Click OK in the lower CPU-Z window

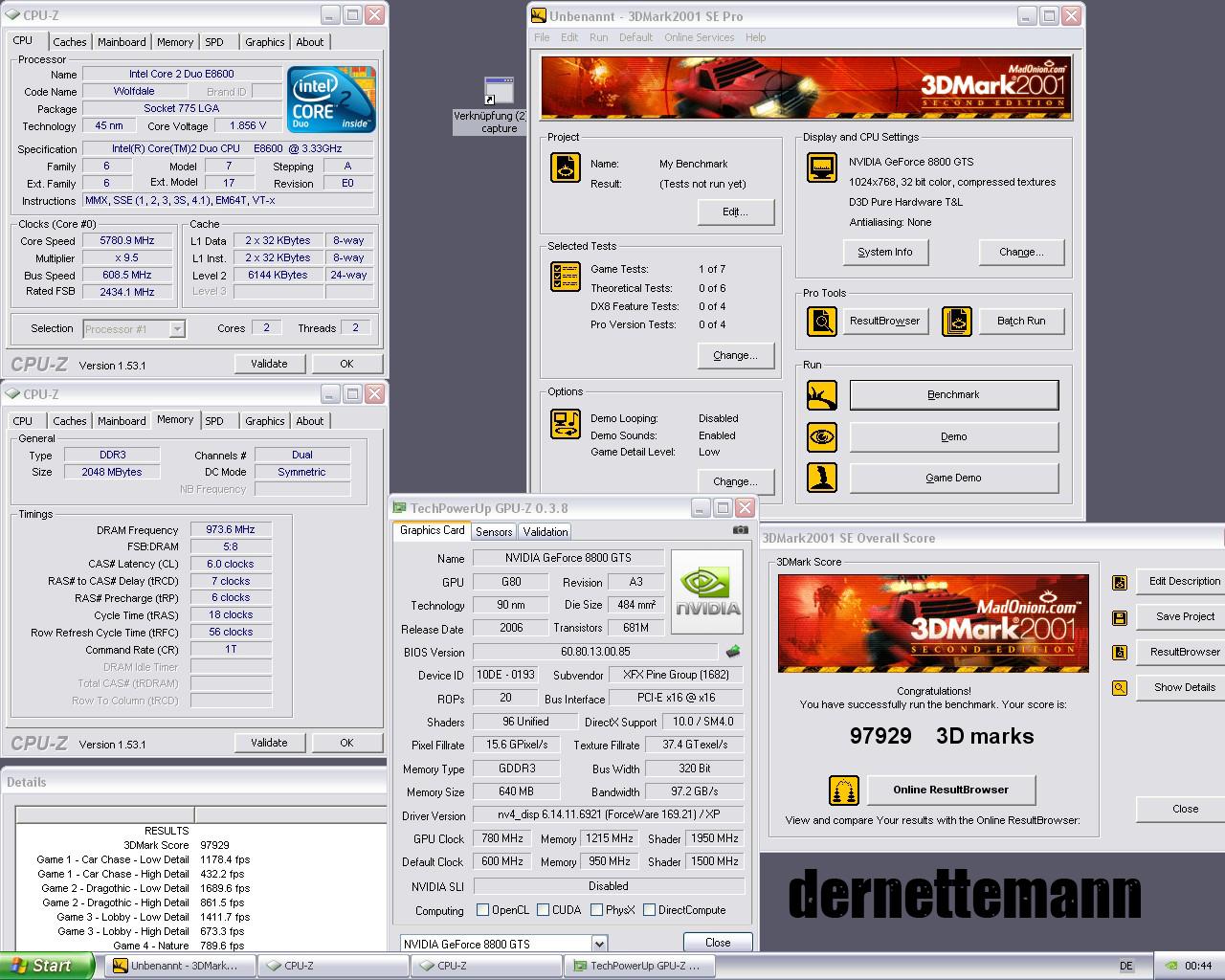tap(346, 743)
